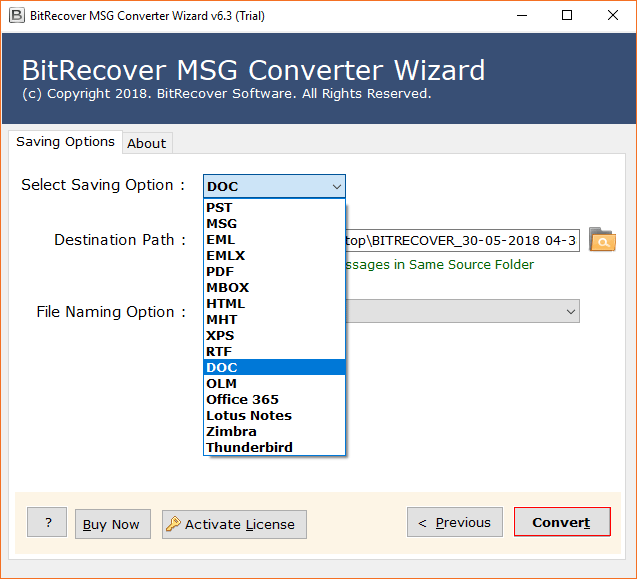Select RTF output format

point(274,351)
